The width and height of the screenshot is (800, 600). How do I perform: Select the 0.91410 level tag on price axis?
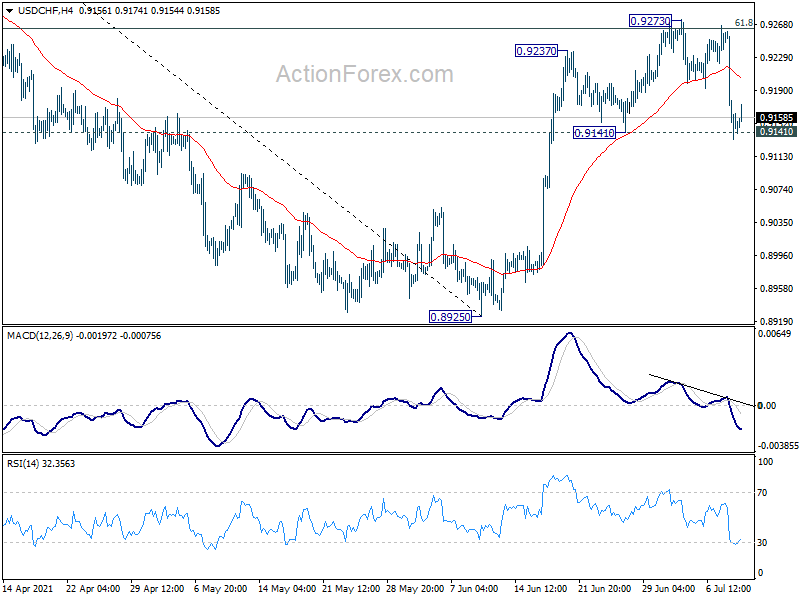[x=777, y=132]
